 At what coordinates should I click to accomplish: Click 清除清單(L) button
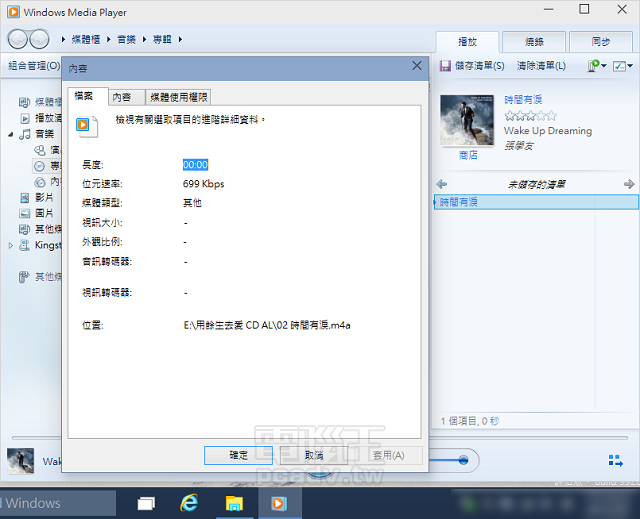click(541, 66)
